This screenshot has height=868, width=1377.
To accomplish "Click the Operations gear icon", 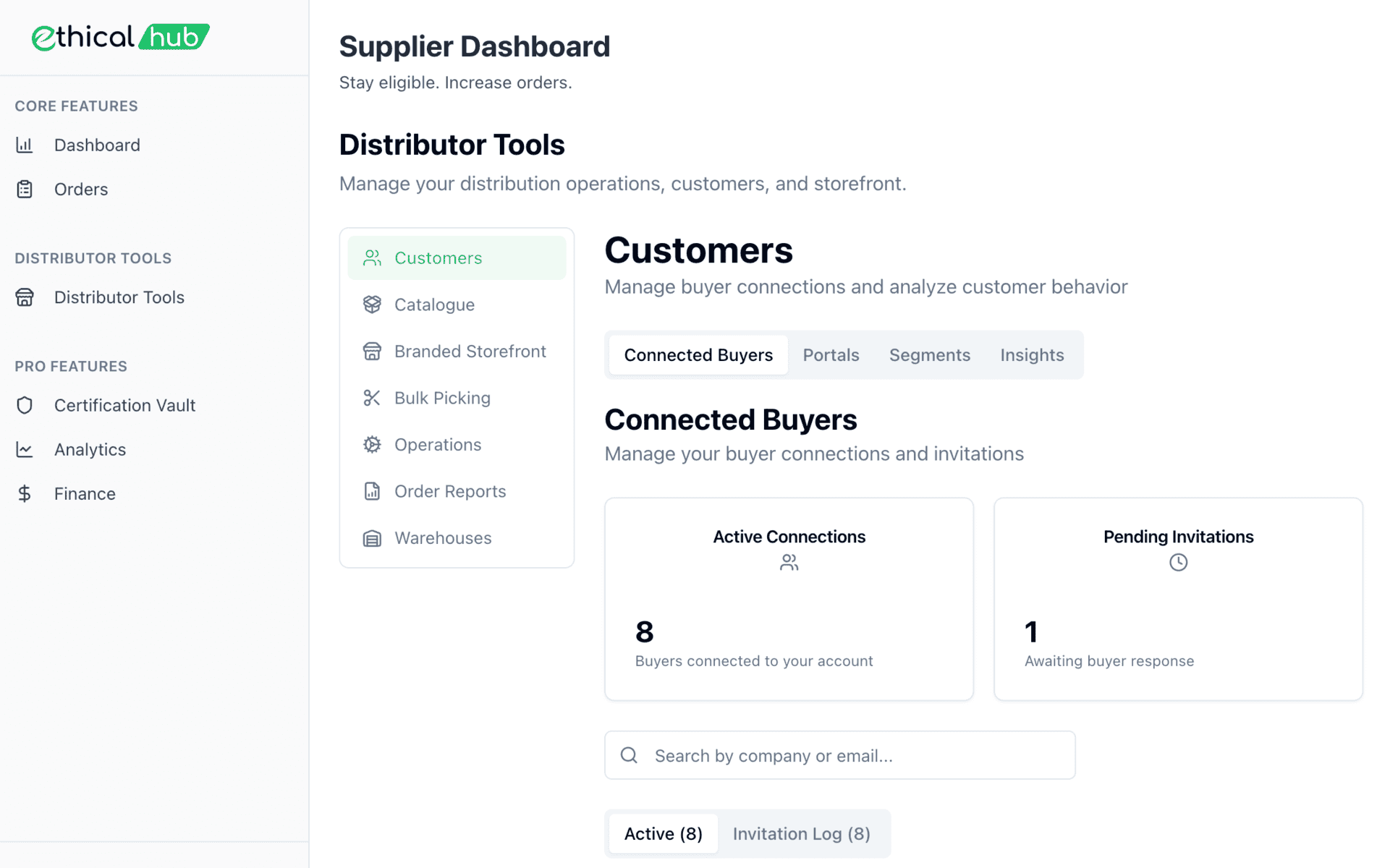I will (372, 445).
